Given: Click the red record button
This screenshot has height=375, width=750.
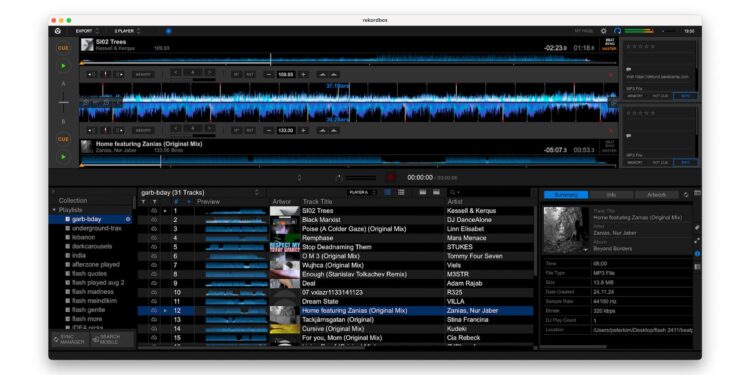Looking at the screenshot, I should (x=390, y=177).
